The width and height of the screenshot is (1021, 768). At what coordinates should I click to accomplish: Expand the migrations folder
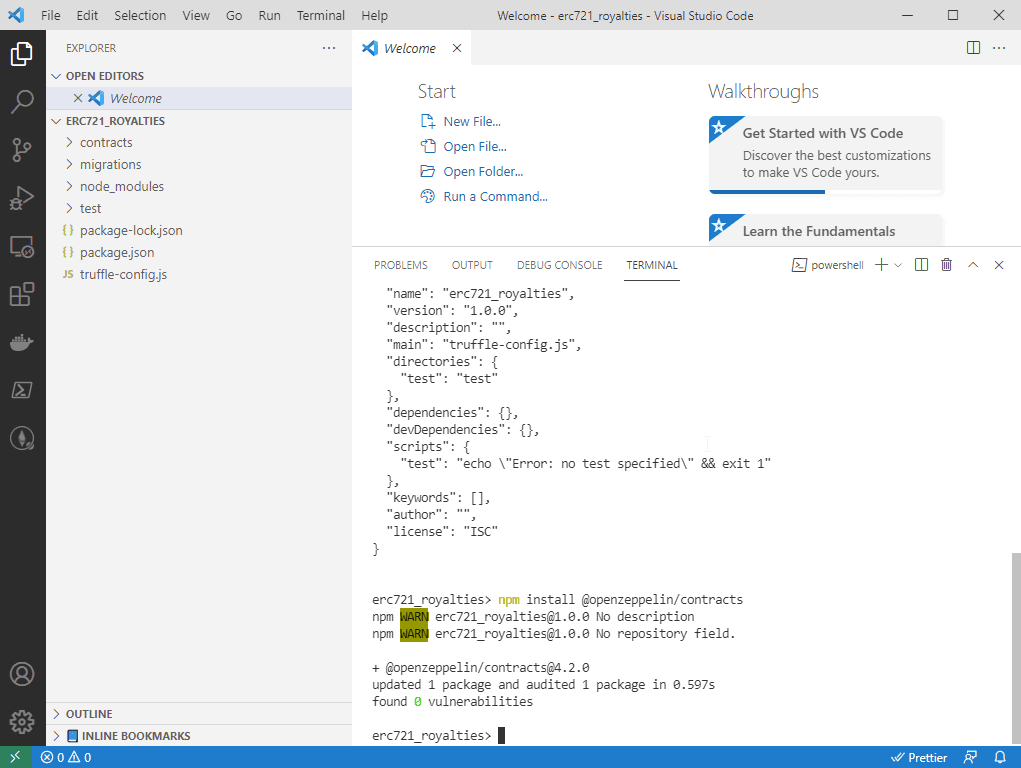tap(199, 164)
